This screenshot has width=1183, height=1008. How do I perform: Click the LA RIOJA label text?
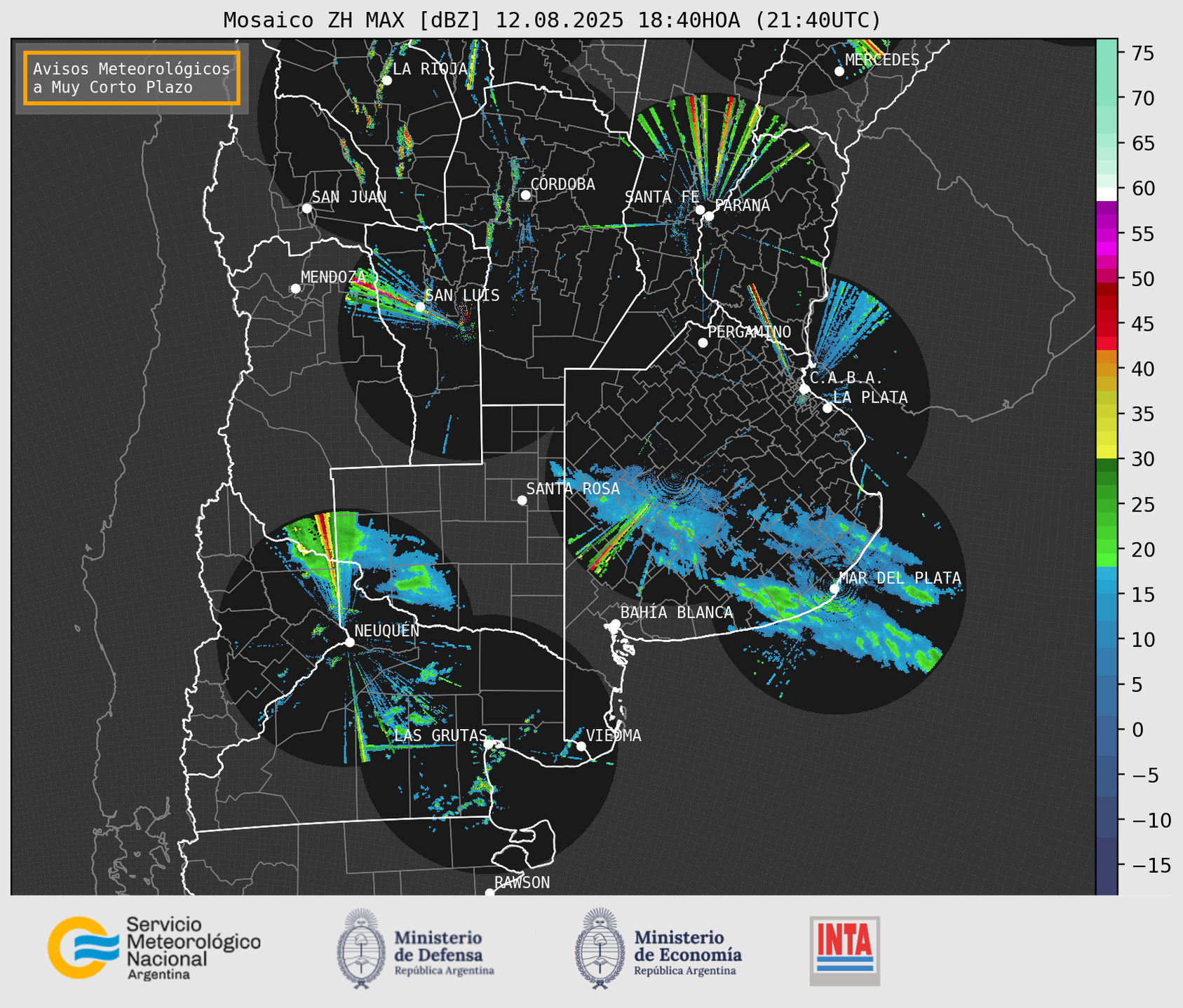[430, 69]
